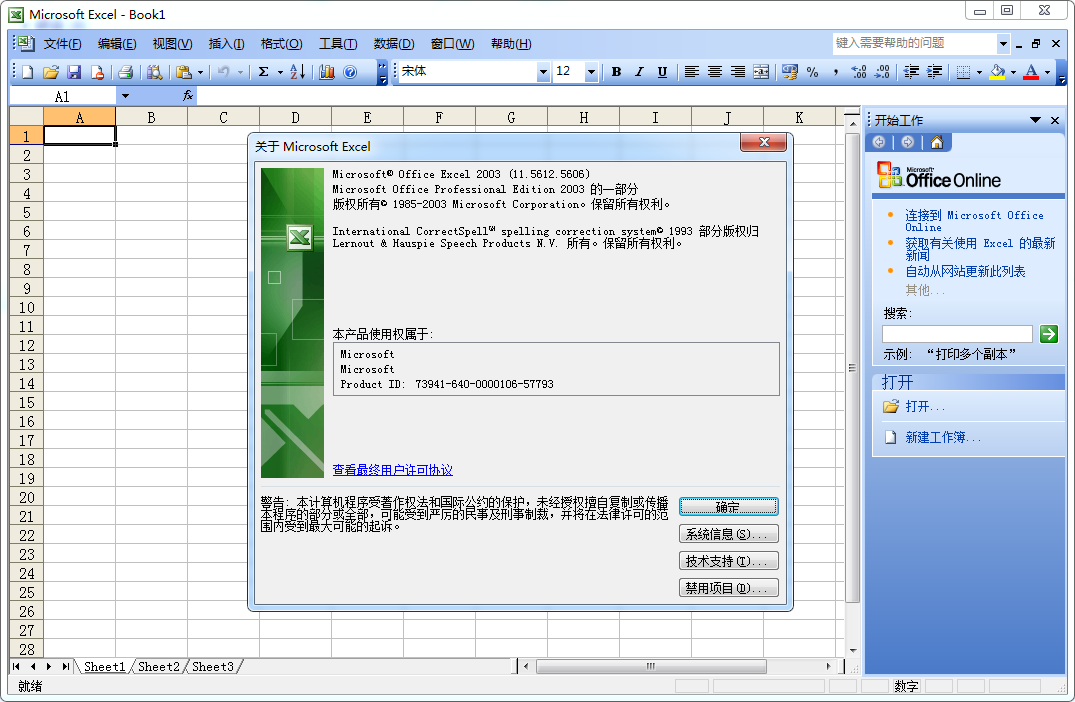Image resolution: width=1075 pixels, height=702 pixels.
Task: Close the About Microsoft Excel dialog
Action: 764,142
